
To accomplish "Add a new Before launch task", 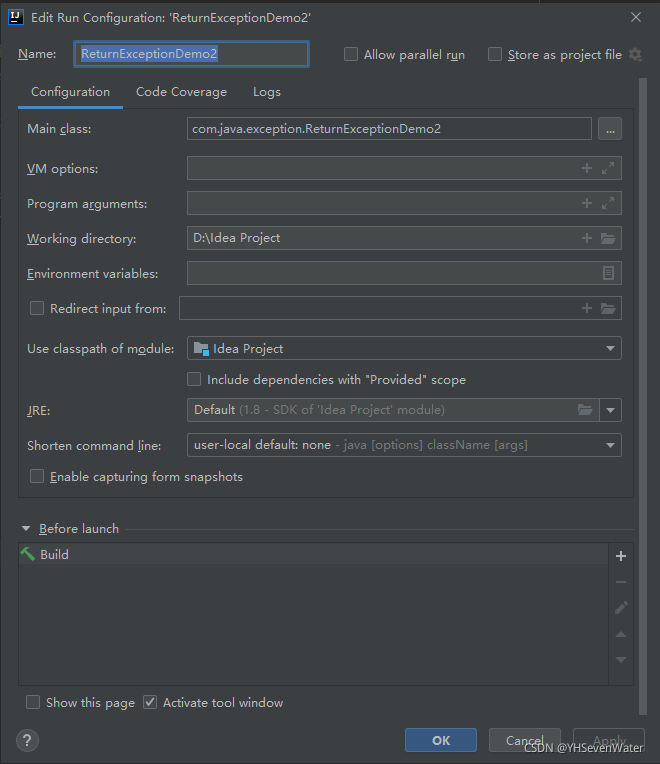I will 621,556.
